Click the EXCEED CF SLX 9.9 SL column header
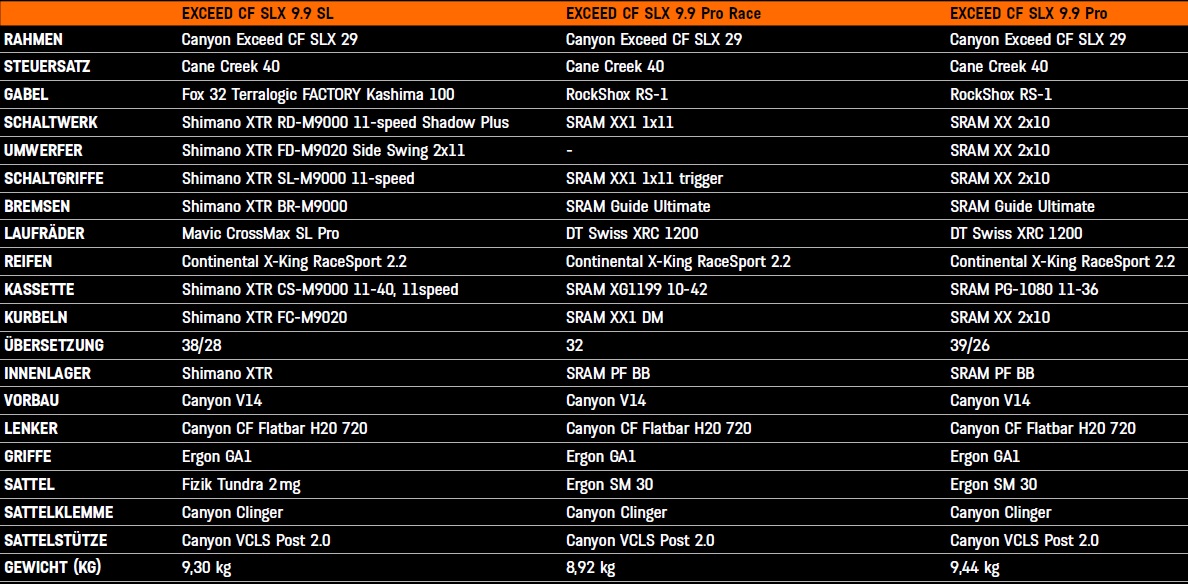Screen dimensions: 1188x584 [260, 13]
